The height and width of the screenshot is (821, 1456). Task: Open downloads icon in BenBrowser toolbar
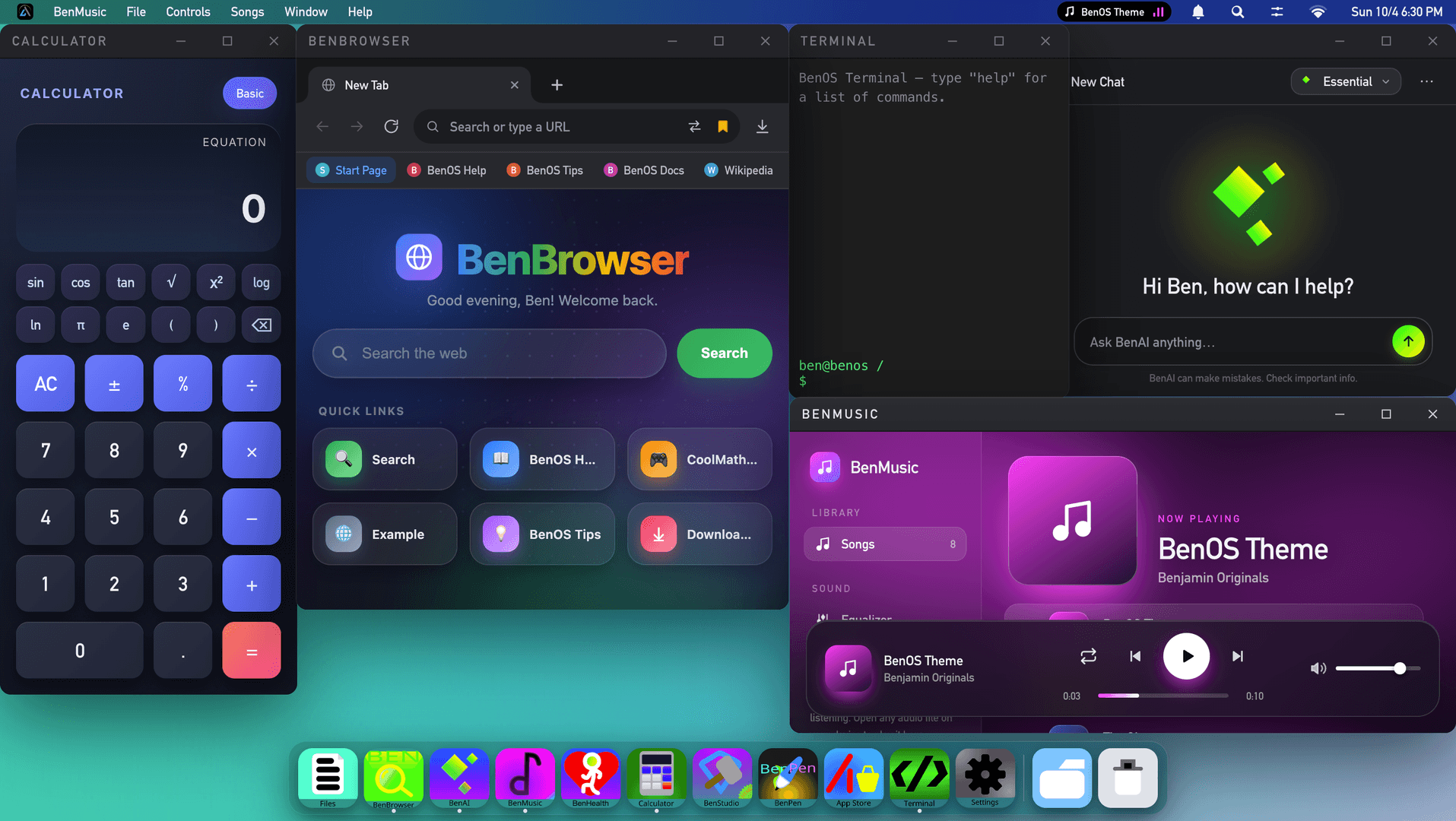click(762, 126)
